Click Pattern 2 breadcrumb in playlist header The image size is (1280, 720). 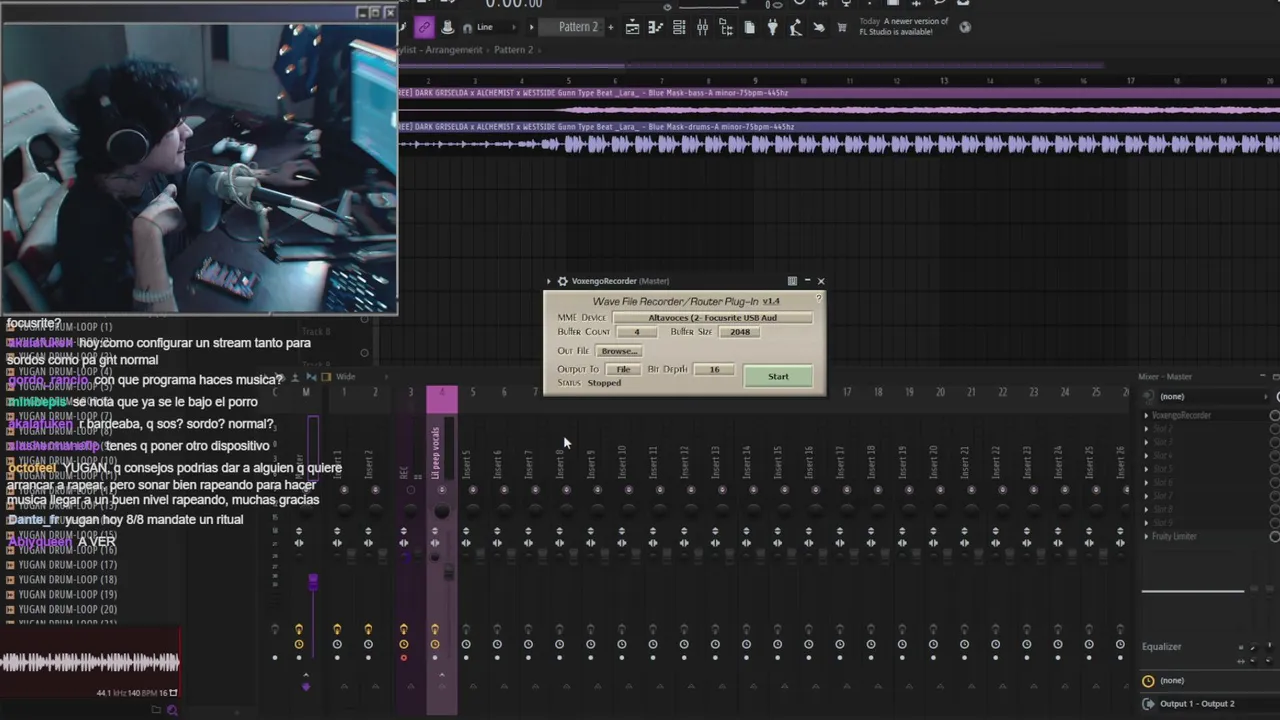click(x=513, y=50)
